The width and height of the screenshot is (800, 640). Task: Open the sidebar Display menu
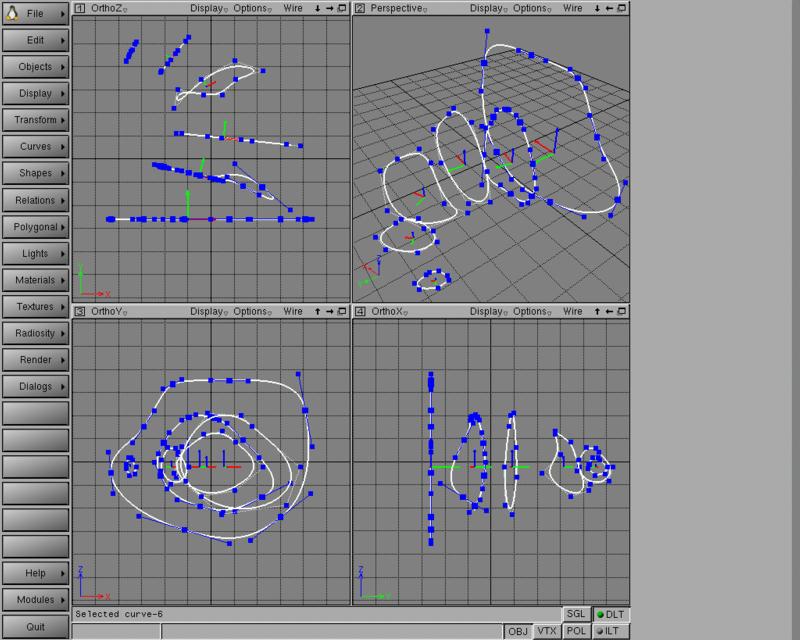35,93
